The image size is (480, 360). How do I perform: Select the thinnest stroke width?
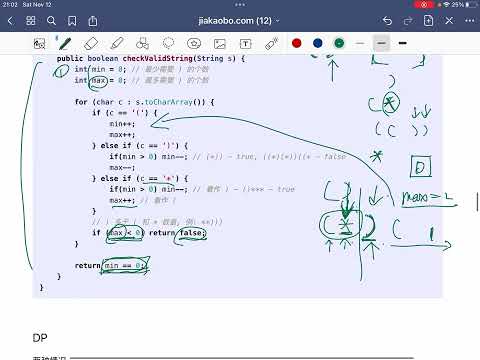[360, 43]
